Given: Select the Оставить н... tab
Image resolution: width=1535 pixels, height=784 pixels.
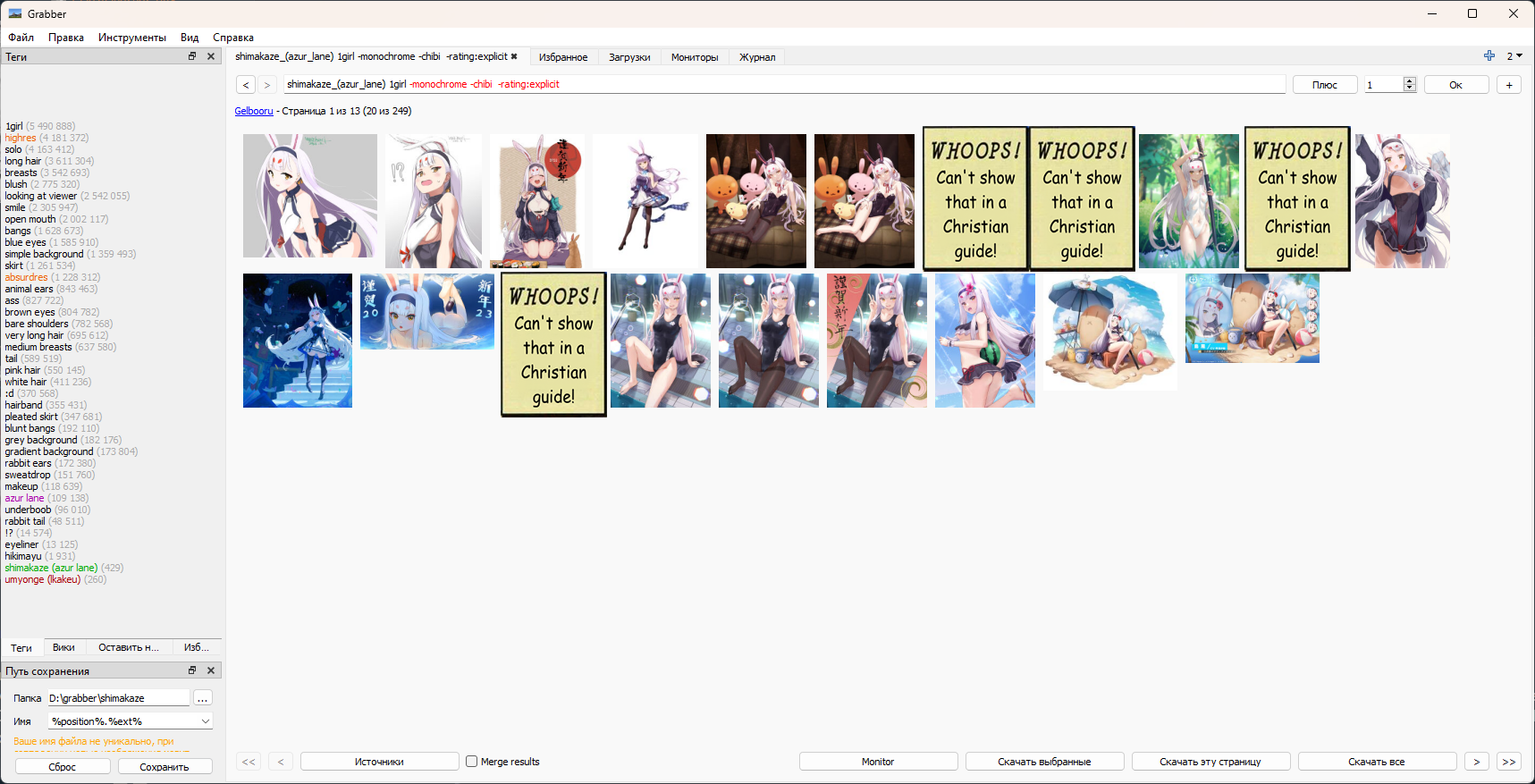Looking at the screenshot, I should coord(129,647).
